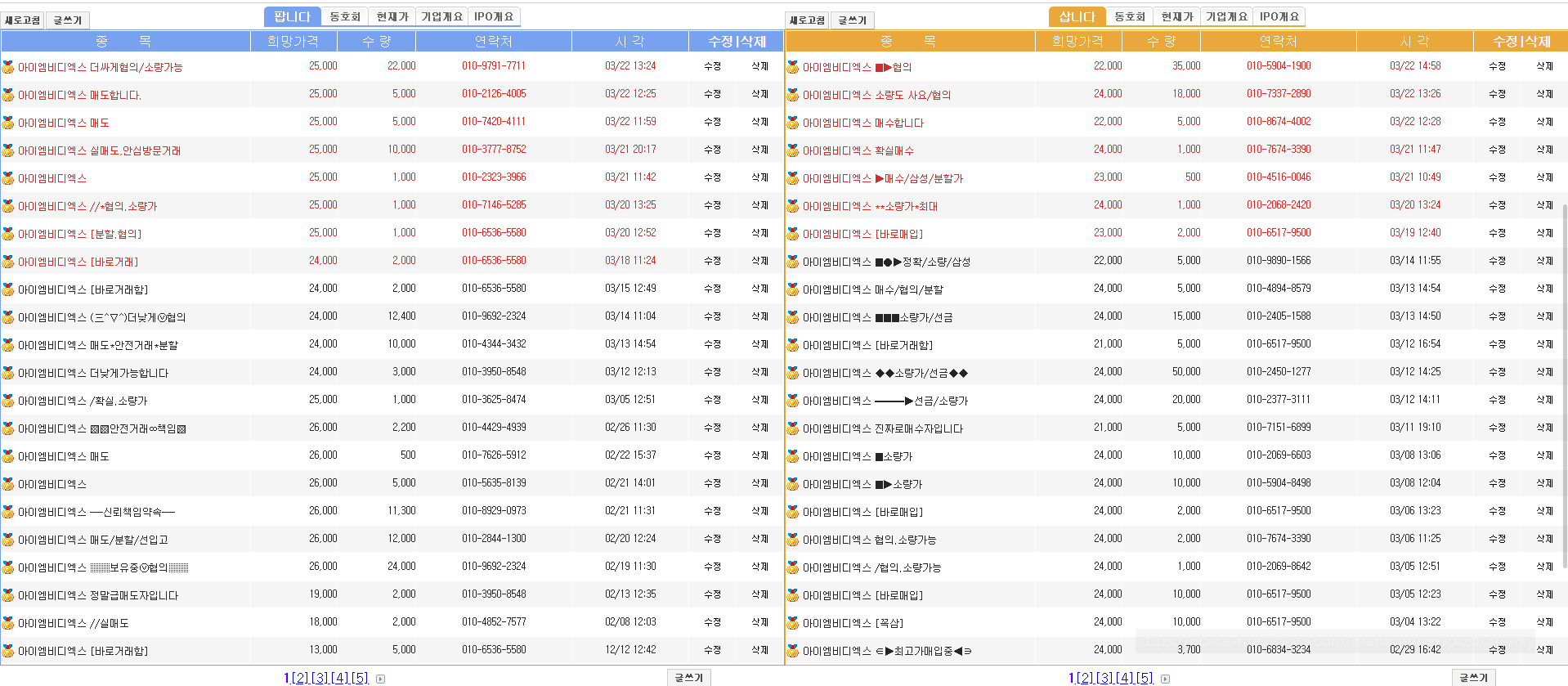Click medal icon beside 협의.소량가능 buy post

pos(793,540)
